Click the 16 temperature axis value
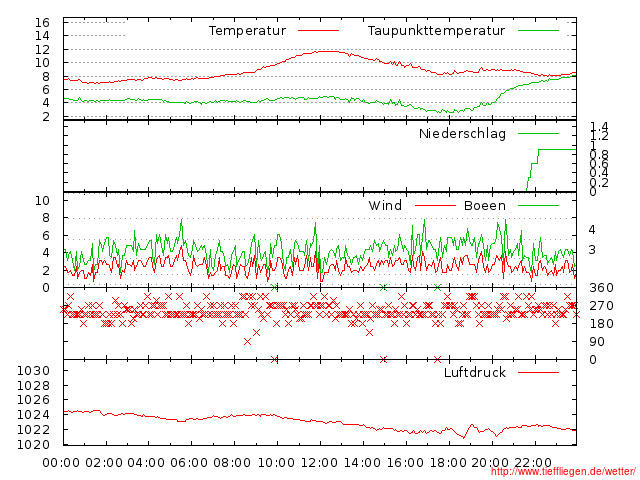Viewport: 640px width, 480px height. click(42, 22)
